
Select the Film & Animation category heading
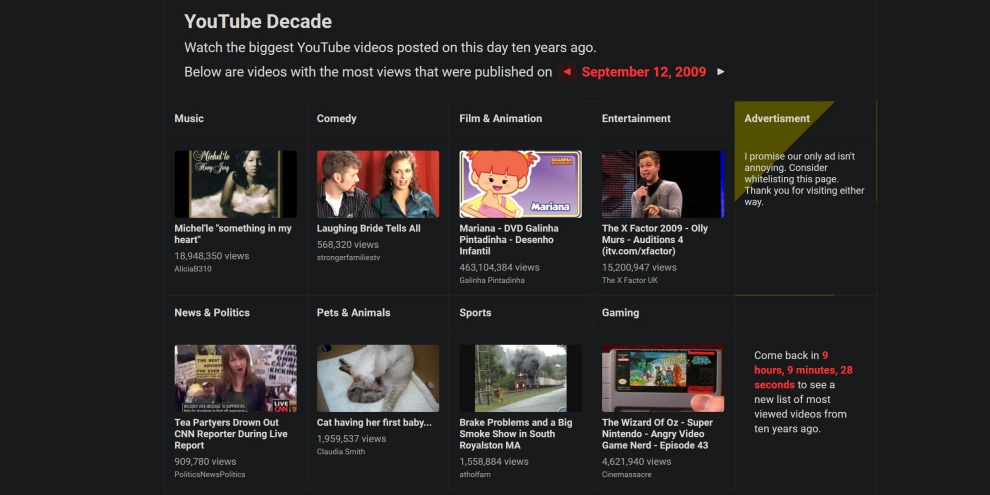click(x=501, y=119)
